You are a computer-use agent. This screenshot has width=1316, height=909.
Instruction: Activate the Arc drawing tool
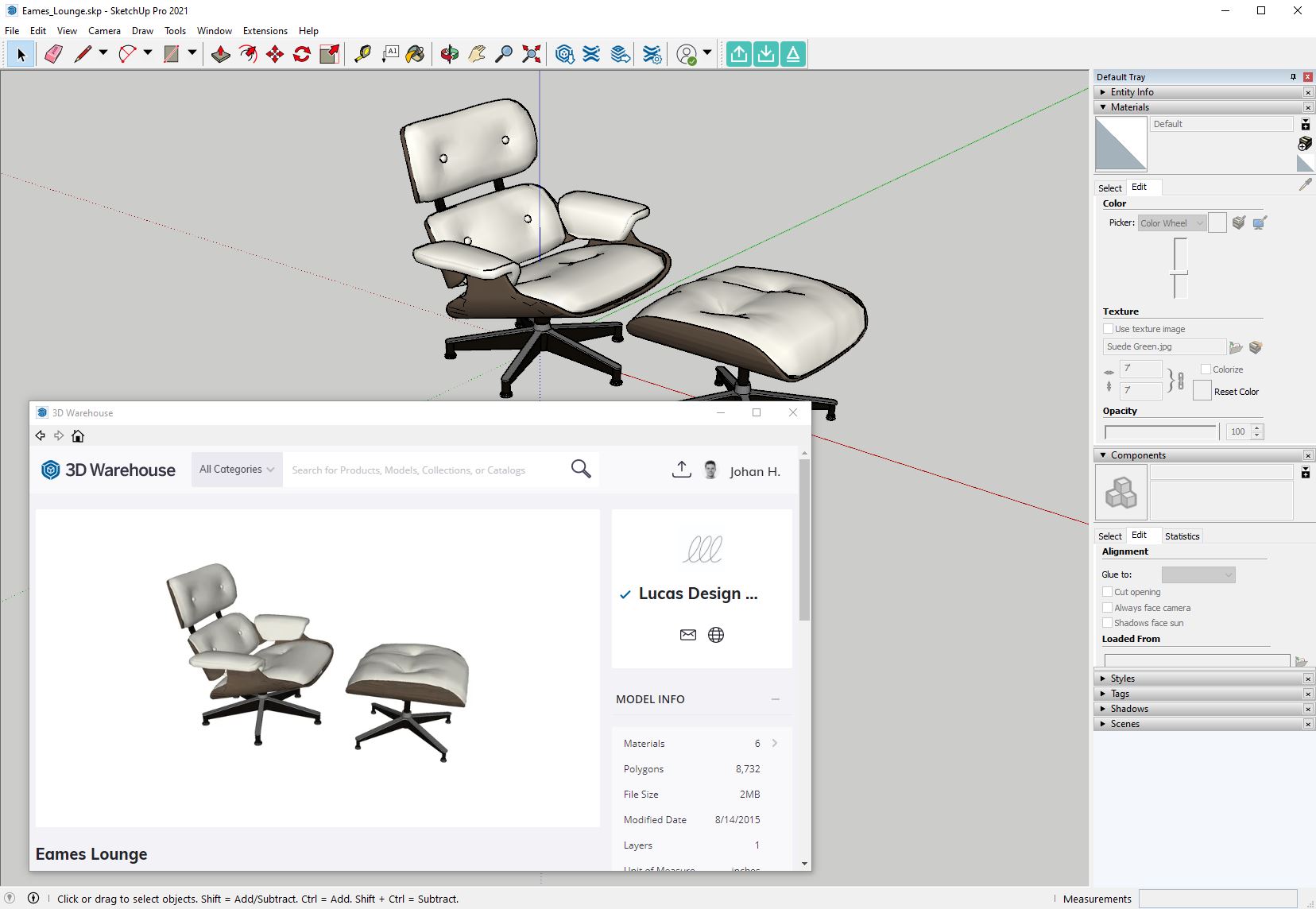(x=127, y=54)
